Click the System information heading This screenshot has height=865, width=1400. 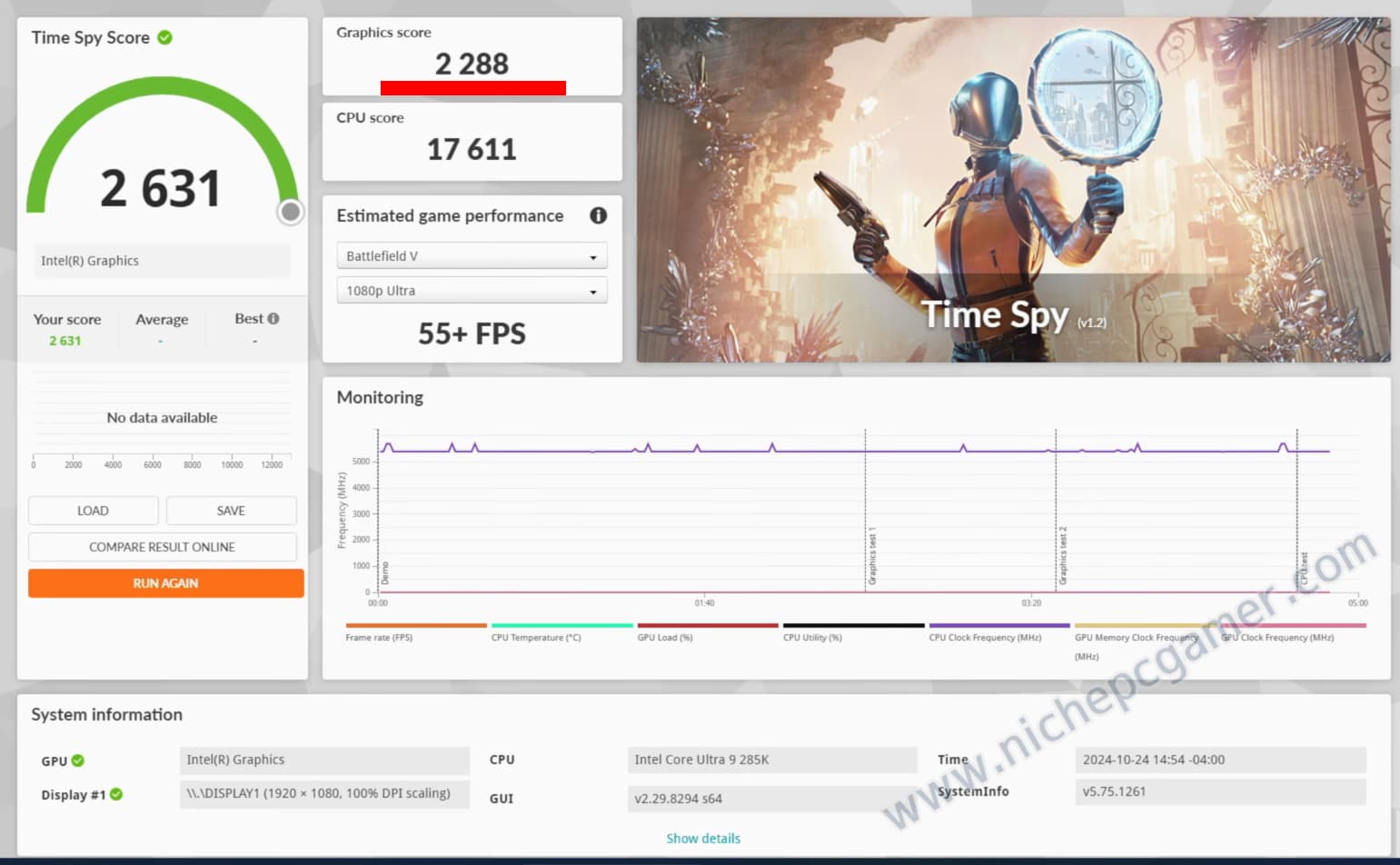pyautogui.click(x=106, y=714)
